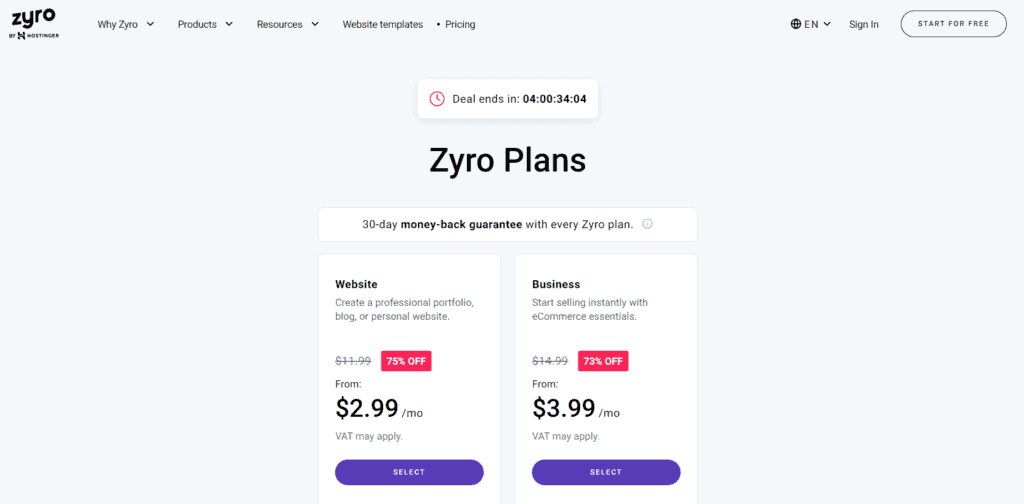The image size is (1024, 504).
Task: Expand the Resources dropdown
Action: 288,24
